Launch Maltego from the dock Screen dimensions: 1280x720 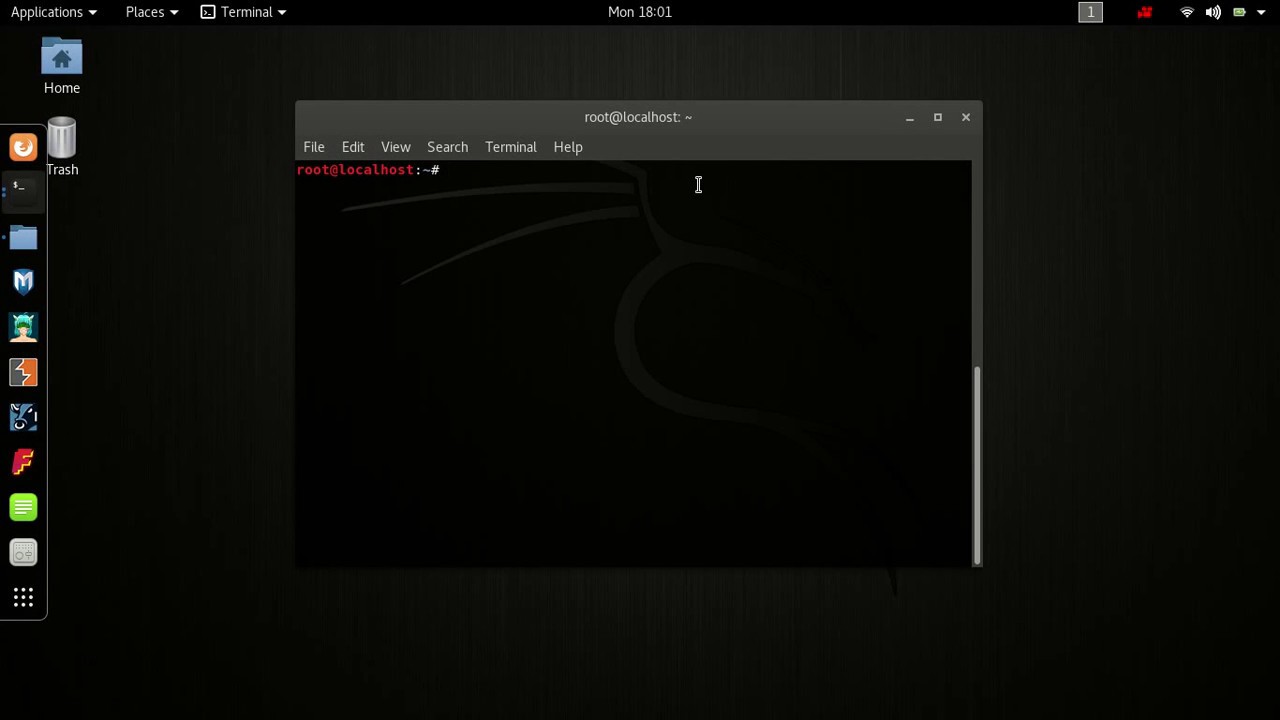point(23,417)
